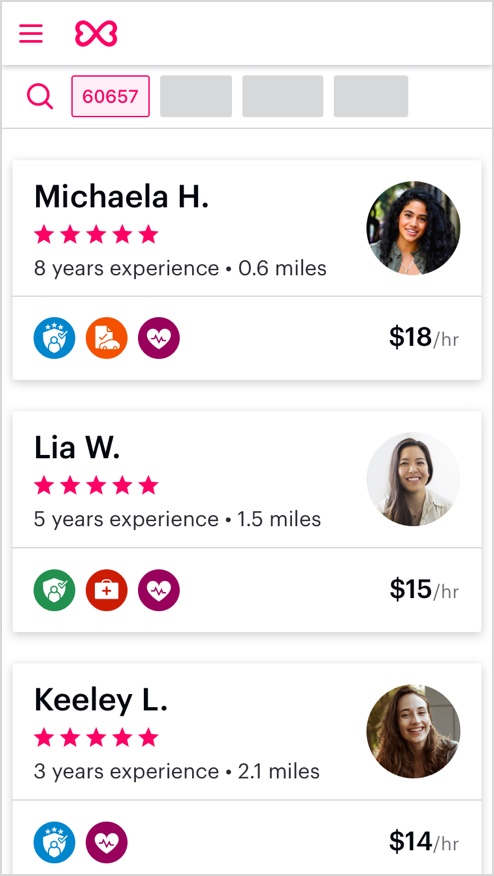
Task: Select the first gray filter placeholder
Action: (196, 96)
